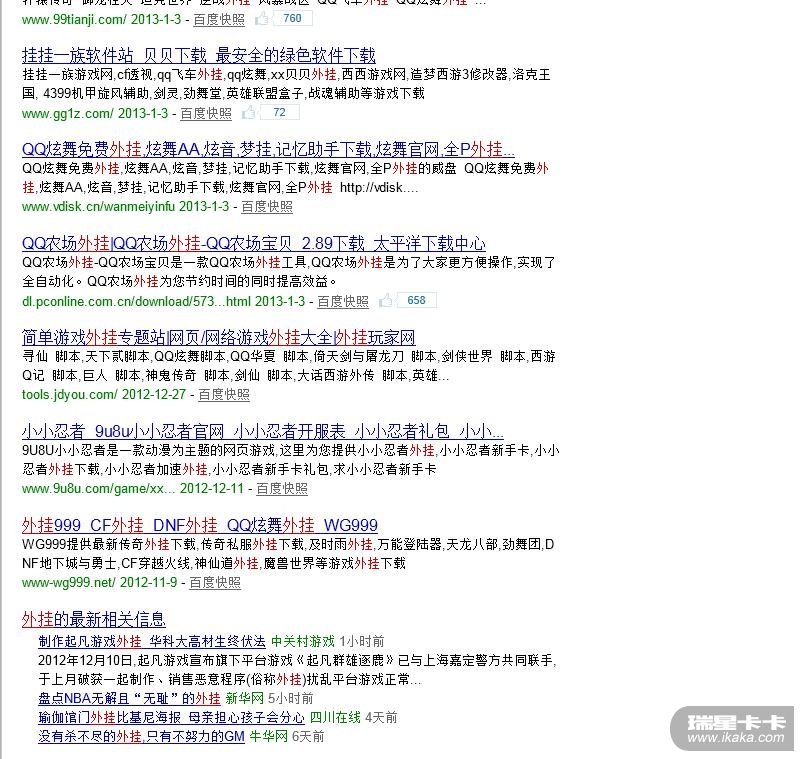803x759 pixels.
Task: Click the tools.jdyou.com/ URL text
Action: click(70, 394)
